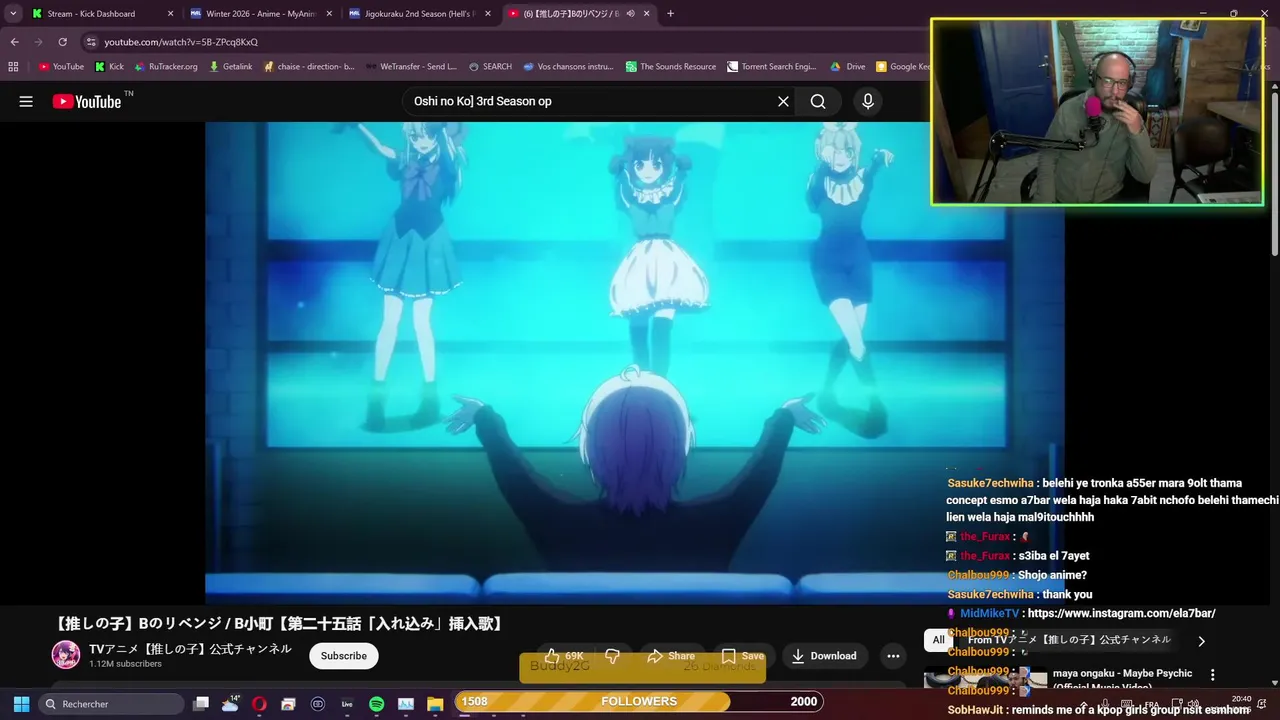The height and width of the screenshot is (720, 1280).
Task: Open a new browser tab
Action: click(670, 14)
